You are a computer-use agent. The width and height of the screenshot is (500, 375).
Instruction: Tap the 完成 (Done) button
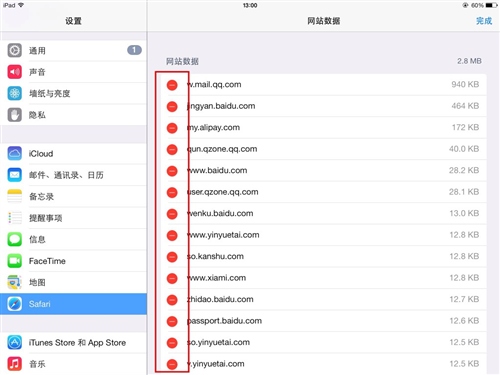[x=484, y=21]
